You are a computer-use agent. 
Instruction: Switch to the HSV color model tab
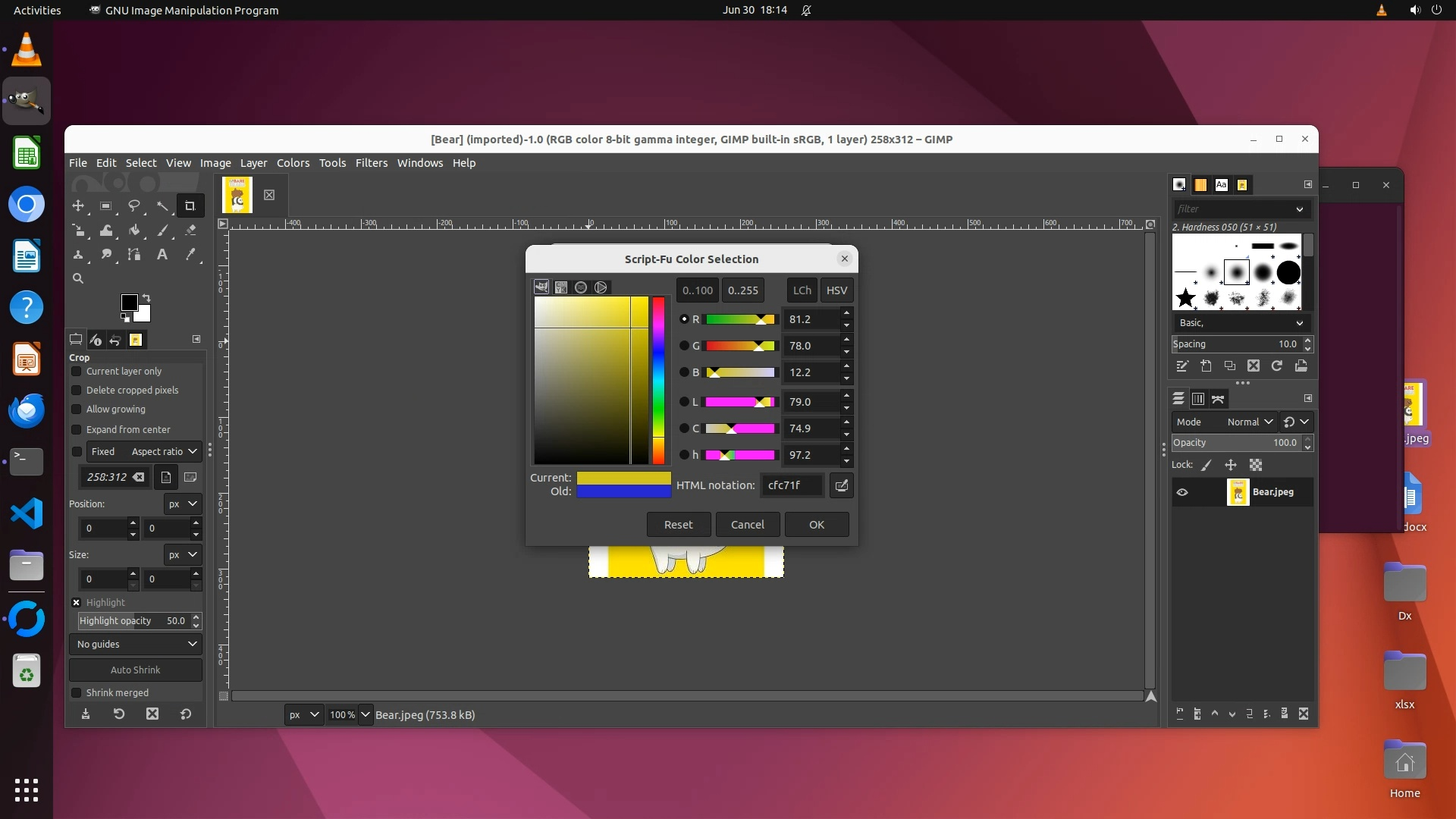tap(836, 290)
